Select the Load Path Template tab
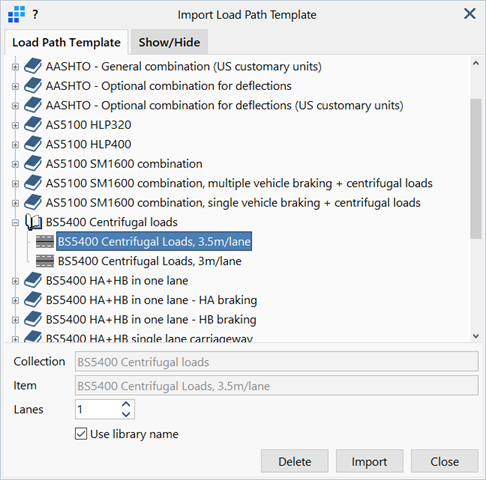 tap(66, 42)
